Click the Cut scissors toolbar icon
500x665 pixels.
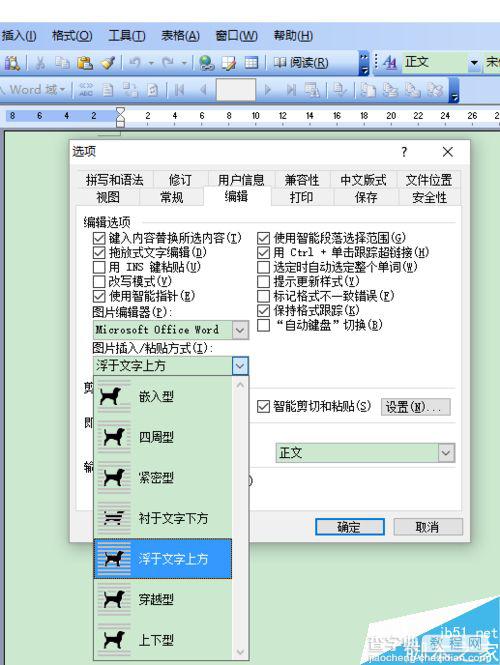pyautogui.click(x=41, y=63)
